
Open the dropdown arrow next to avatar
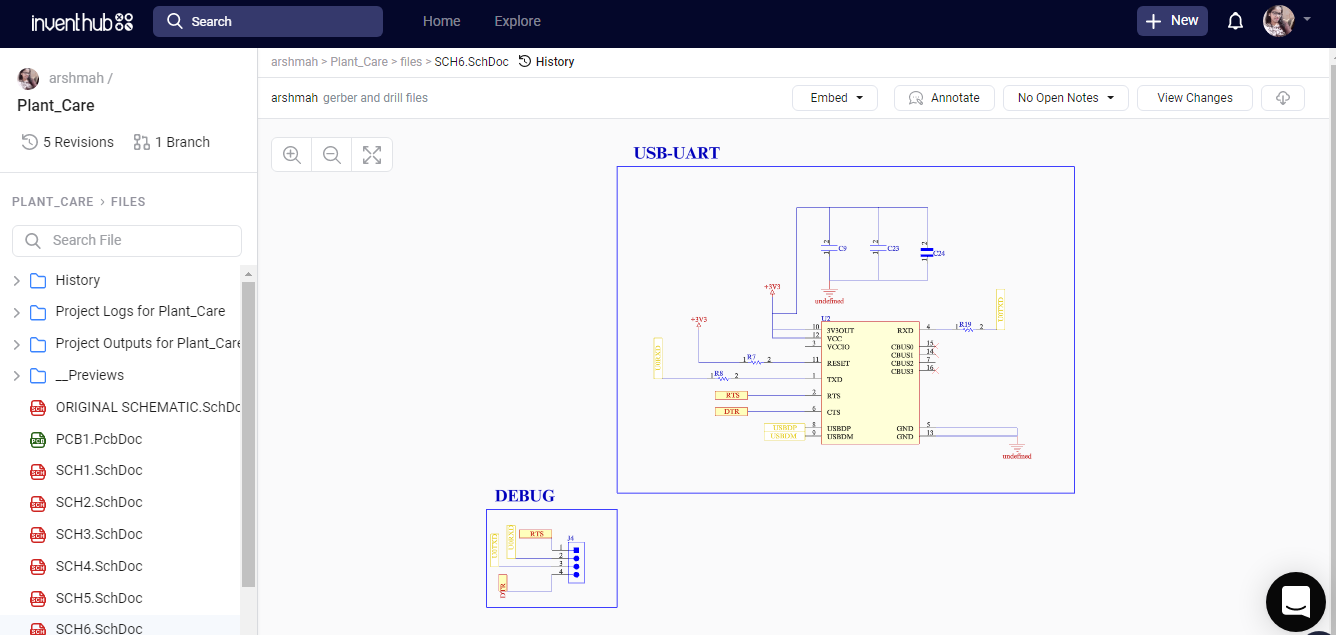tap(1307, 19)
